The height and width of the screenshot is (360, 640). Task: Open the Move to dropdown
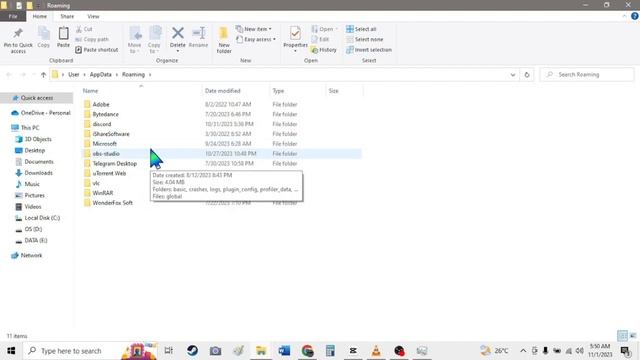[x=135, y=40]
